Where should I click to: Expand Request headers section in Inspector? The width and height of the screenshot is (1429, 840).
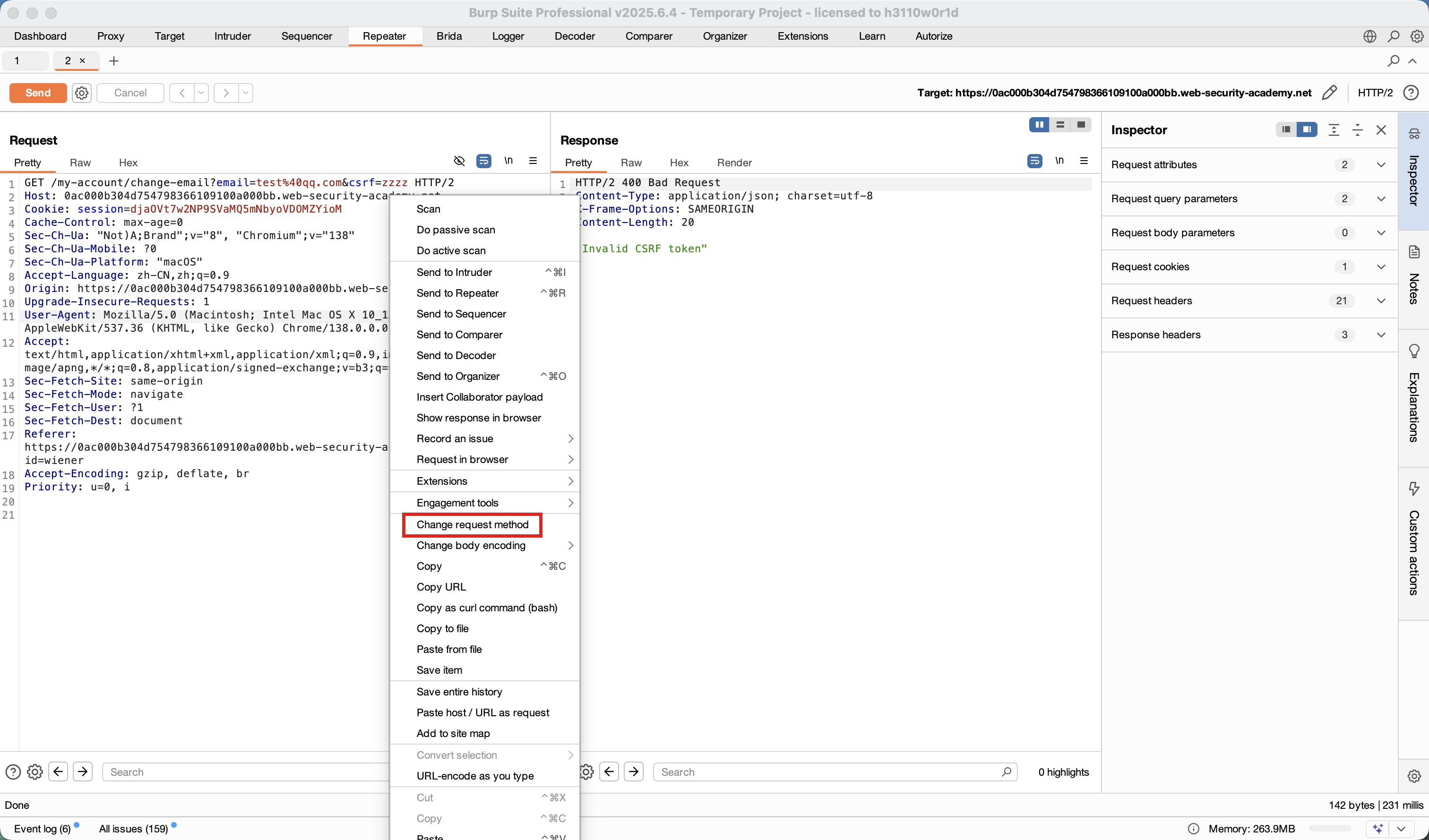(x=1381, y=301)
